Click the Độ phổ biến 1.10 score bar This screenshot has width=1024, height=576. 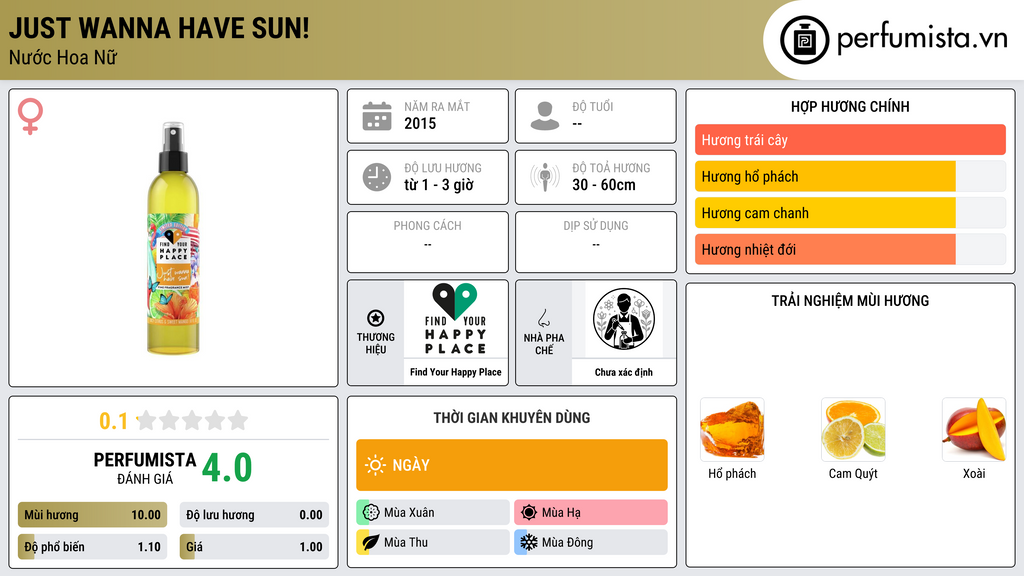pos(92,547)
